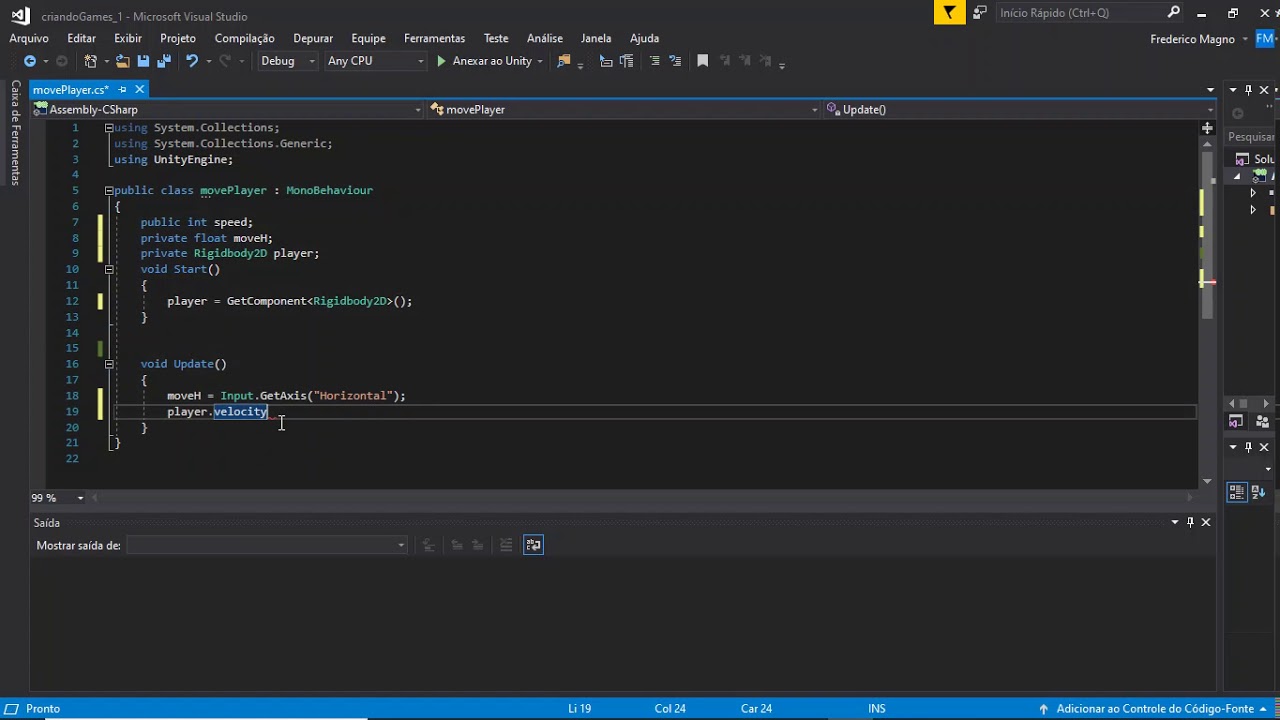This screenshot has height=720, width=1280.
Task: Click Adicionar ao Controle do Código-Fonte
Action: click(x=1155, y=708)
